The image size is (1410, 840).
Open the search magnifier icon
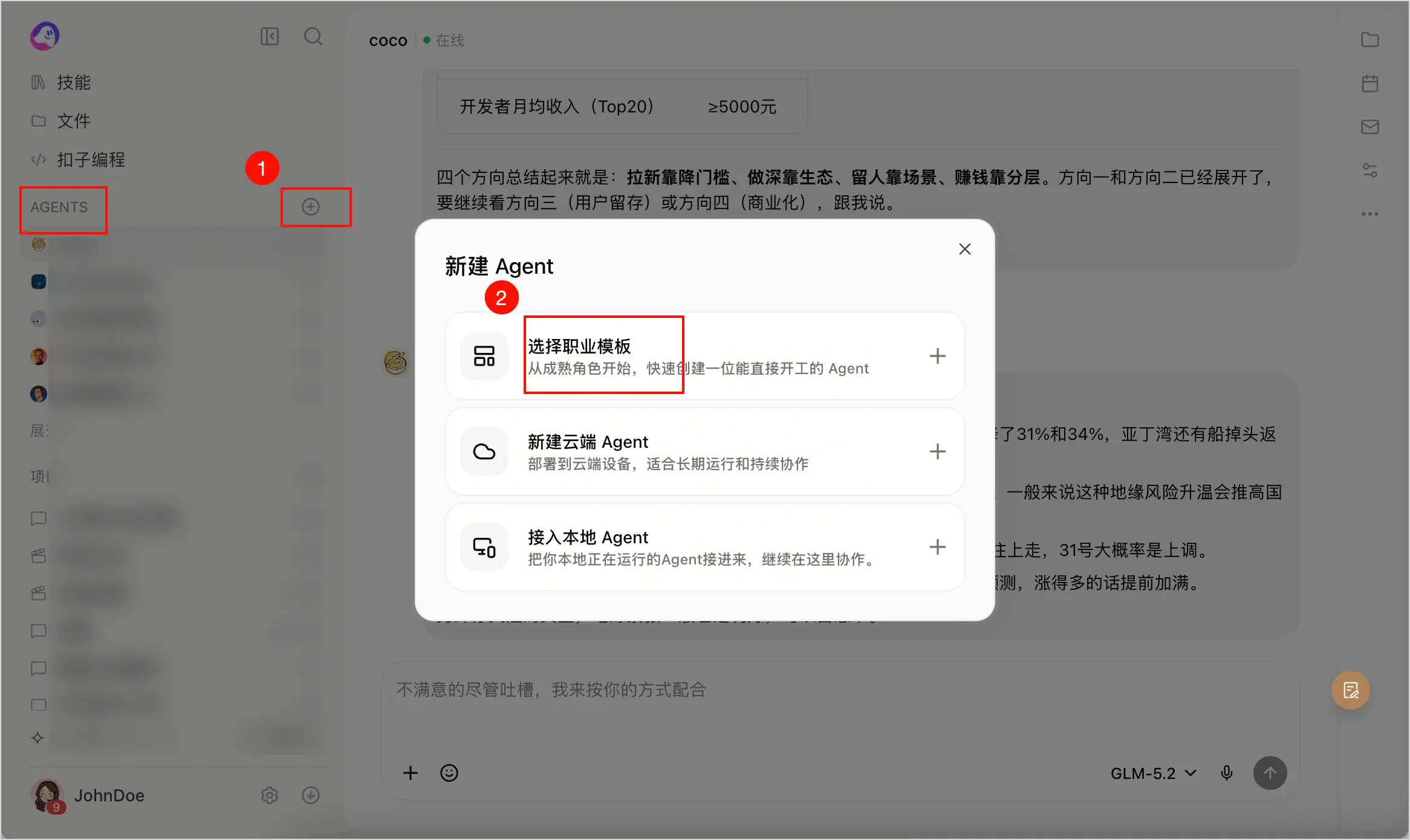(313, 37)
